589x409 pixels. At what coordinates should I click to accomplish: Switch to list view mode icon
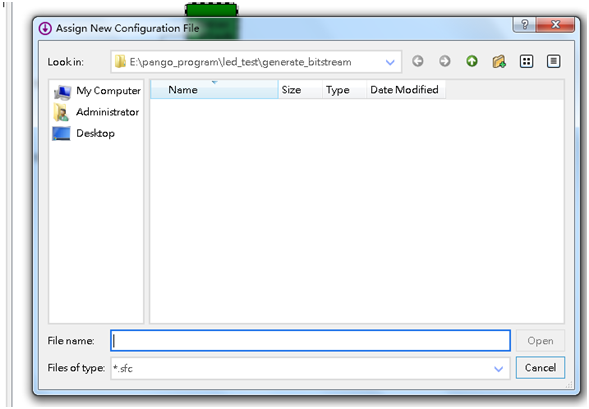(x=526, y=61)
